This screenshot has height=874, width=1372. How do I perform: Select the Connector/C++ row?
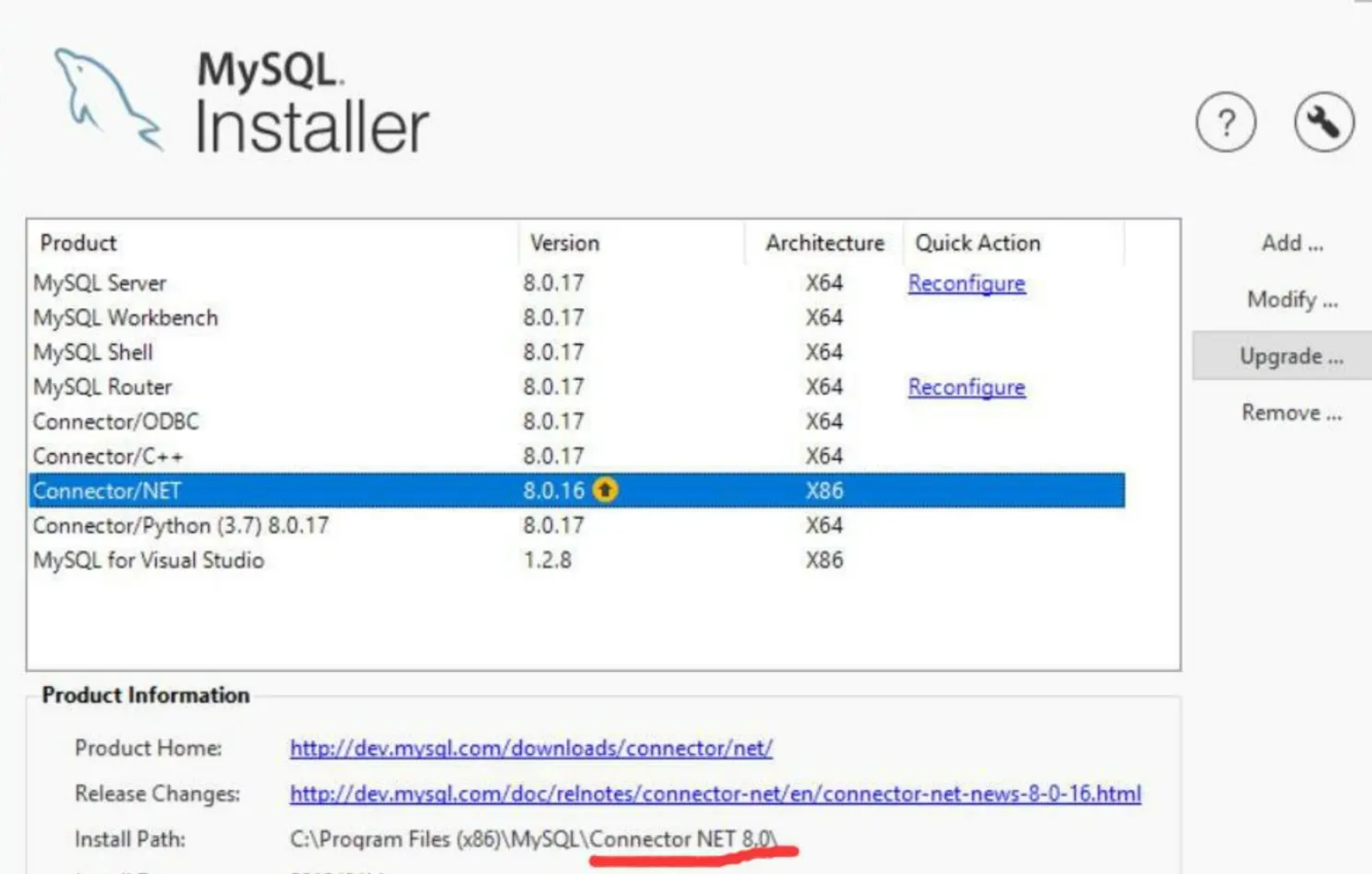[577, 456]
